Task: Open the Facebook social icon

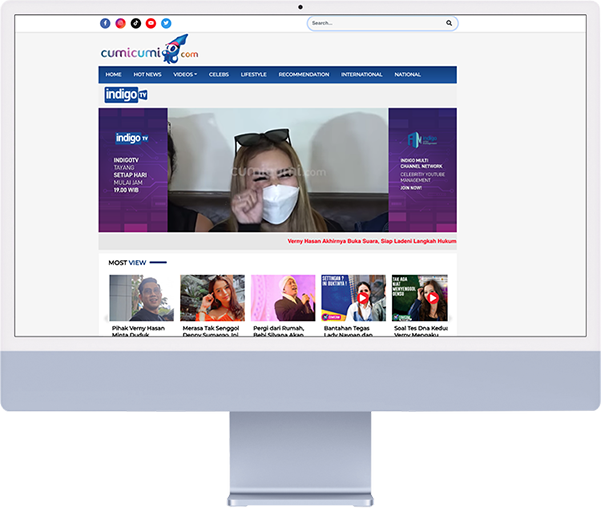Action: coord(105,23)
